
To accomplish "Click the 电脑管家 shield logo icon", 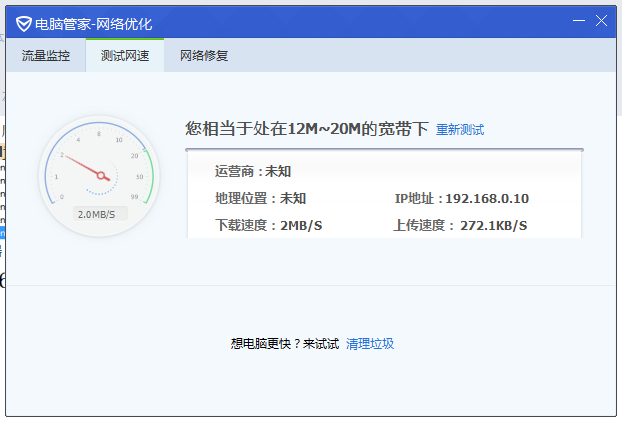I will (23, 24).
